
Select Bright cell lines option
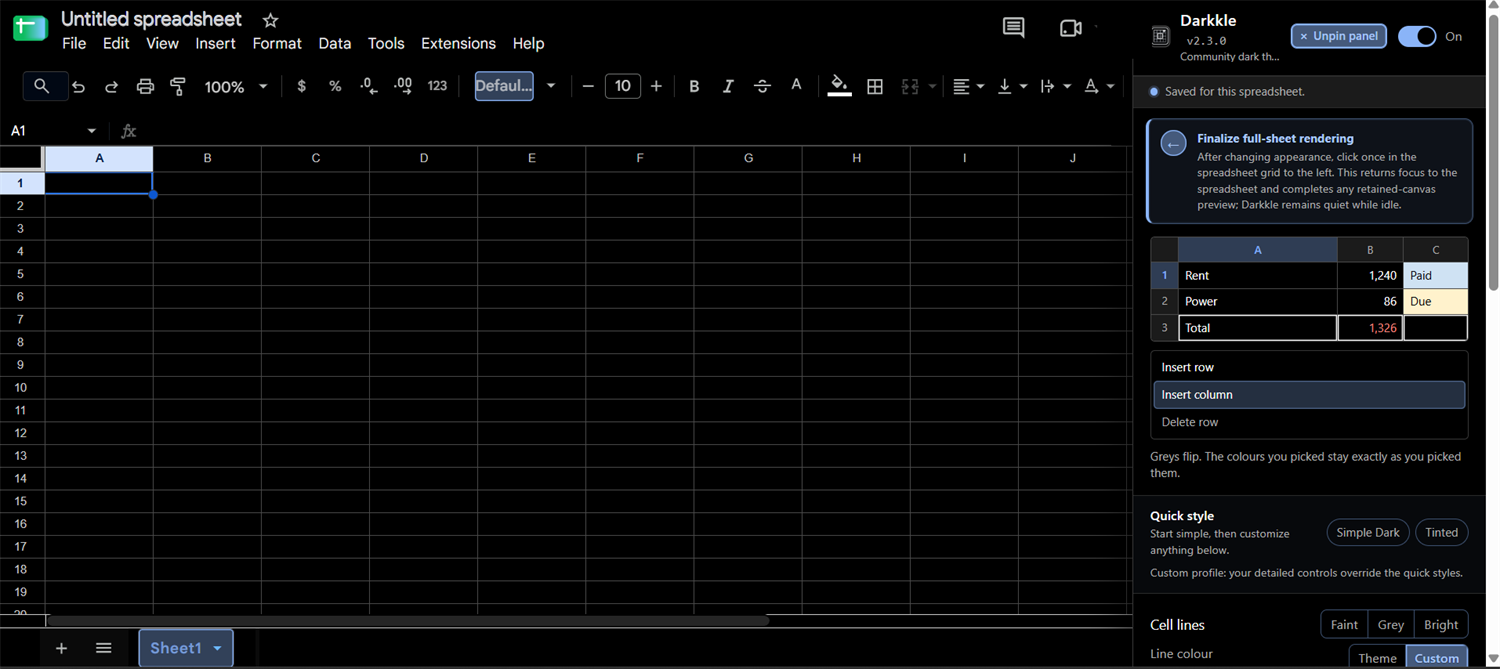pos(1441,625)
